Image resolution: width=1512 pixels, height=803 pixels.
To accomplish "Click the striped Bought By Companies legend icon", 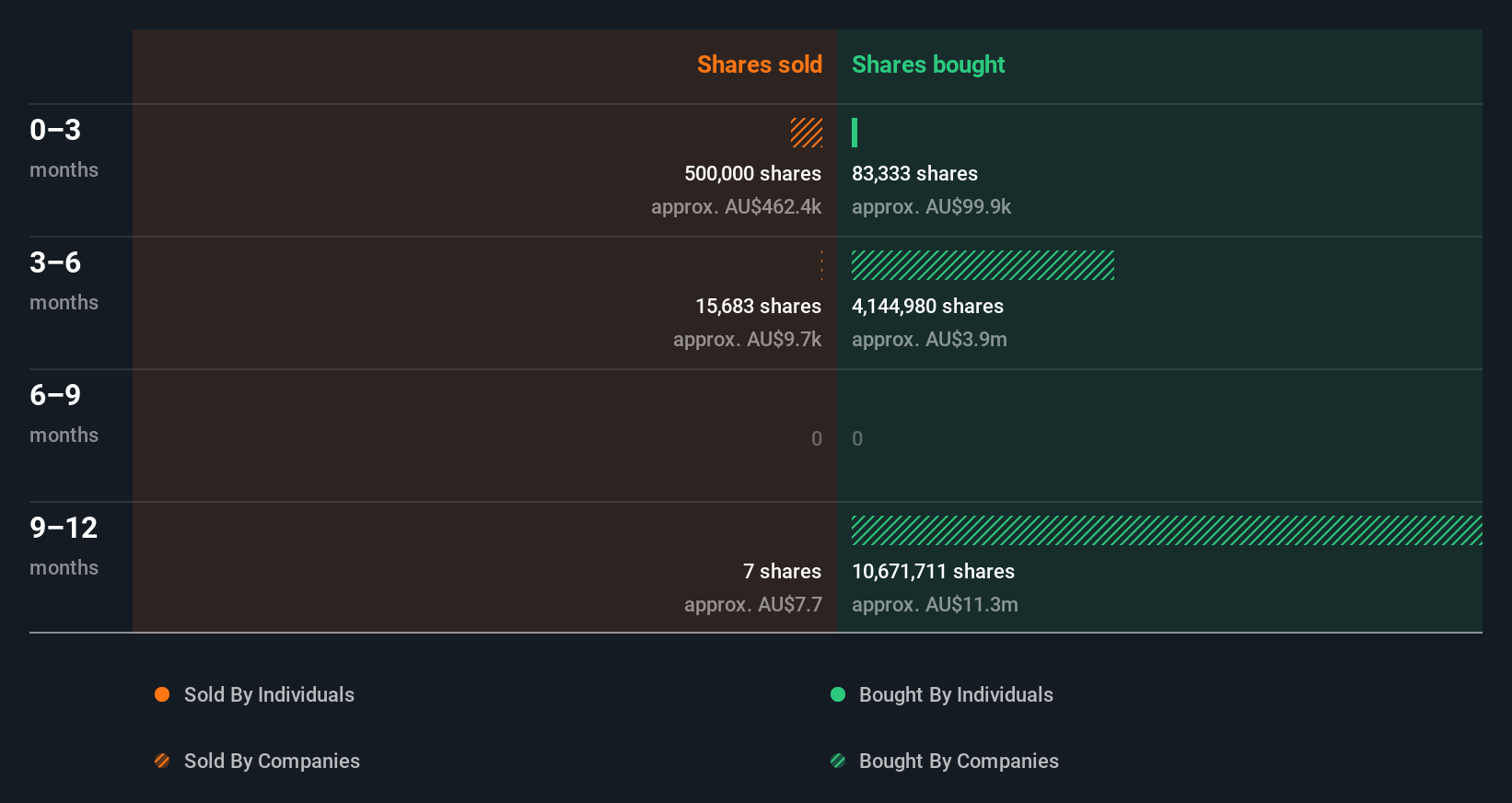I will pyautogui.click(x=838, y=761).
